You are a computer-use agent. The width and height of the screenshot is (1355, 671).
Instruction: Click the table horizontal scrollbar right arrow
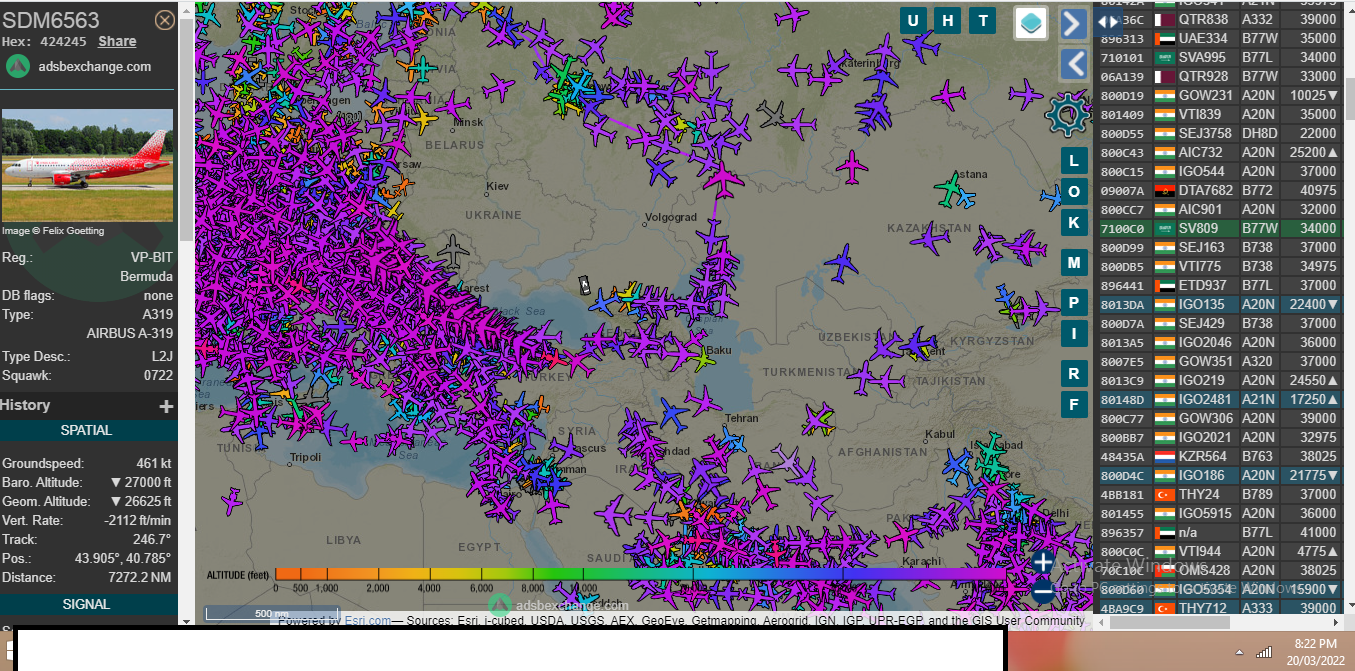[x=1336, y=622]
